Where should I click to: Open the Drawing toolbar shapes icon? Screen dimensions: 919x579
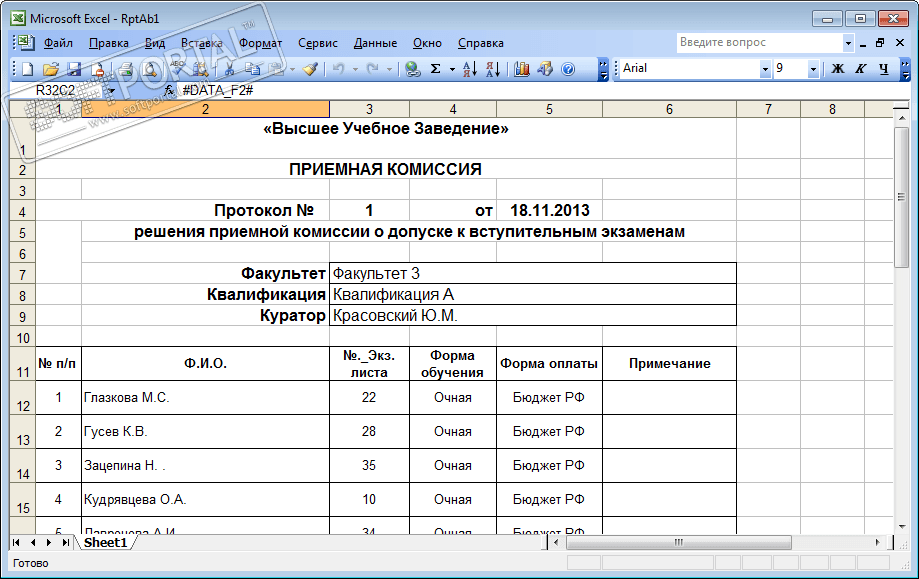[545, 69]
